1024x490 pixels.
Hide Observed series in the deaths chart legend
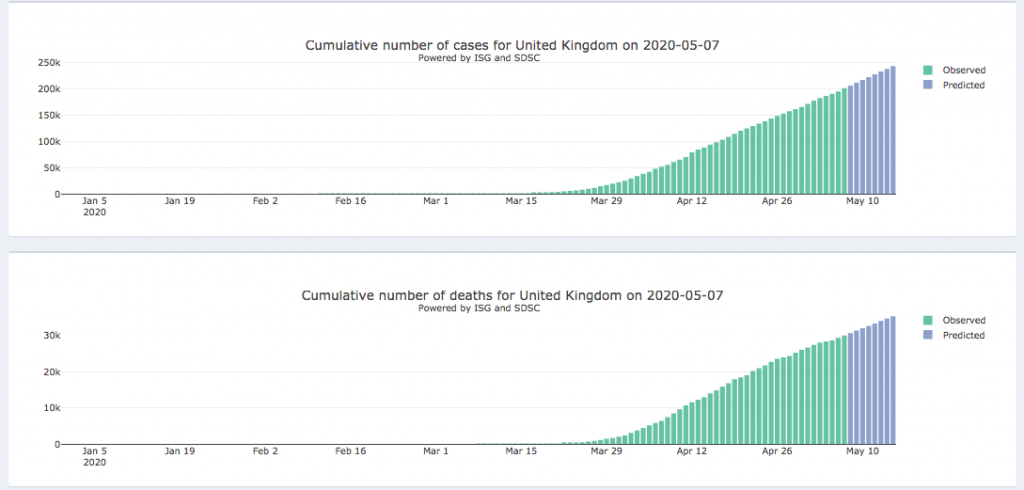pyautogui.click(x=963, y=320)
